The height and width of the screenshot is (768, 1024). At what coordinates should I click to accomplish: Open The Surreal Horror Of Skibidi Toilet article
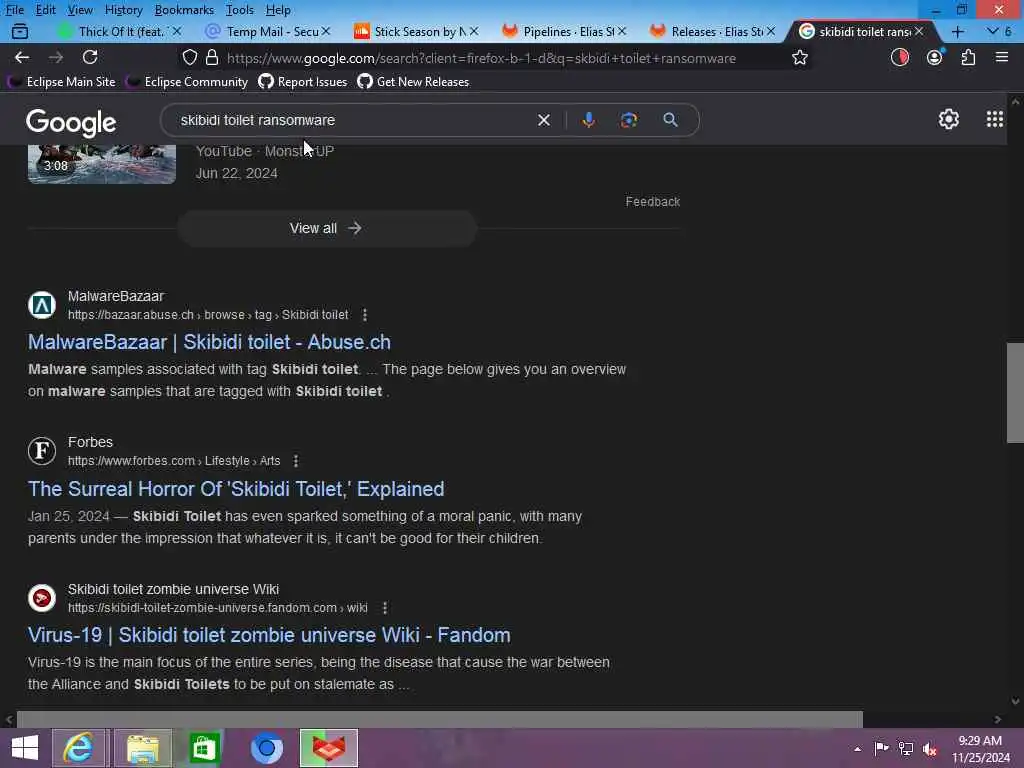pyautogui.click(x=236, y=489)
